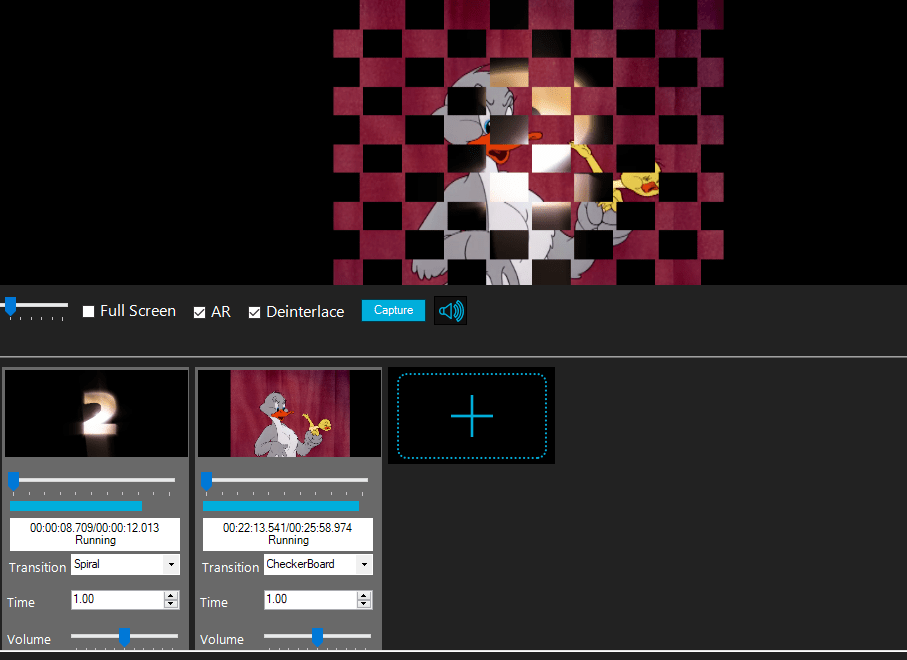Toggle the speaker mute icon
Viewport: 907px width, 660px height.
point(450,311)
